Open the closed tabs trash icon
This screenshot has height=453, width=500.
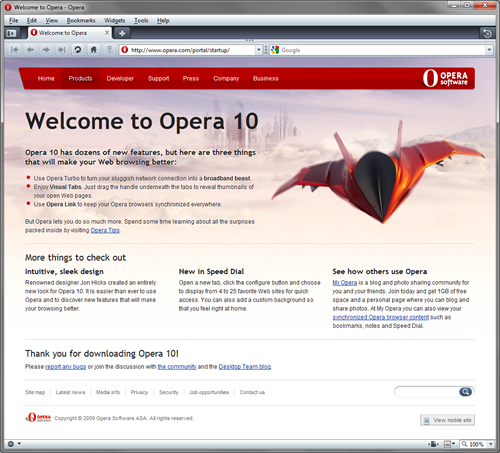pyautogui.click(x=487, y=33)
